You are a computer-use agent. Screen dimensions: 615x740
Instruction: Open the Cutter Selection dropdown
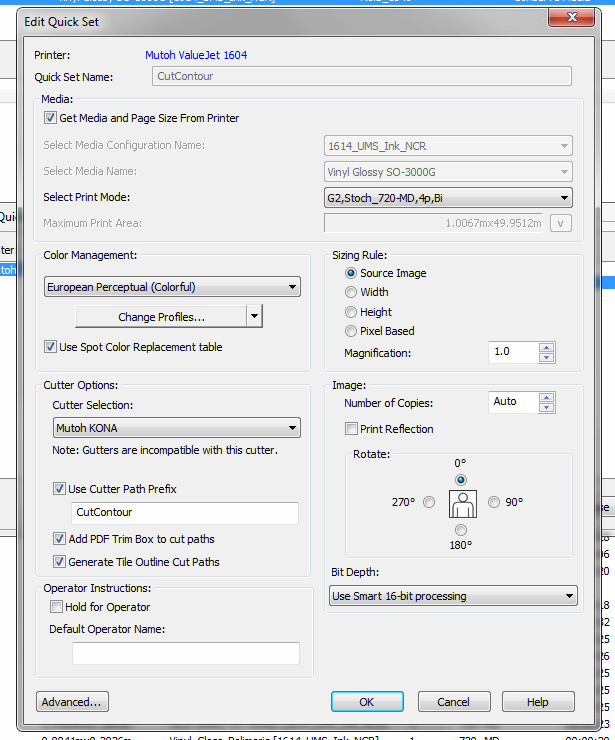pyautogui.click(x=177, y=428)
